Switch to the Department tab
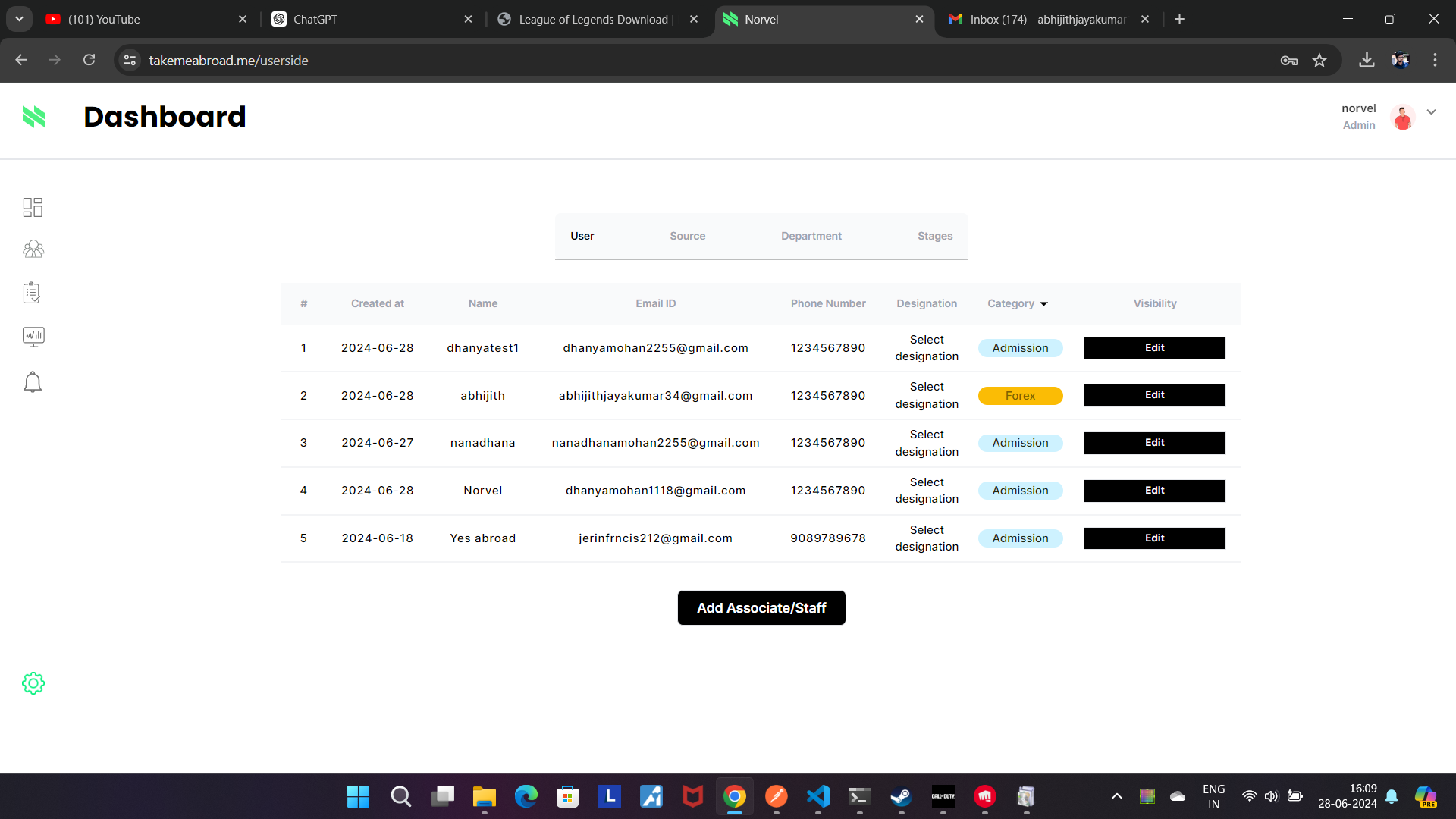This screenshot has width=1456, height=819. point(811,236)
